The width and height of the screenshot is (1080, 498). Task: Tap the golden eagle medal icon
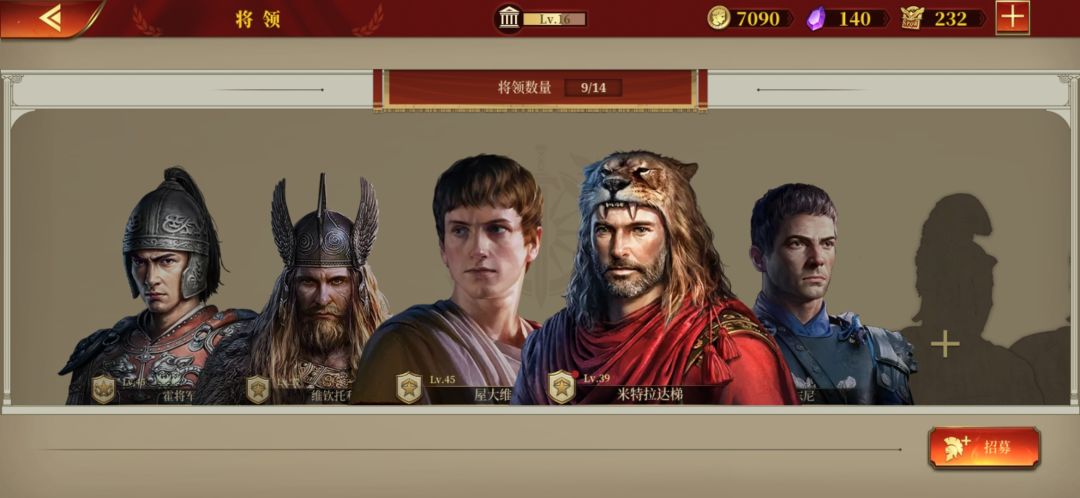[x=912, y=18]
